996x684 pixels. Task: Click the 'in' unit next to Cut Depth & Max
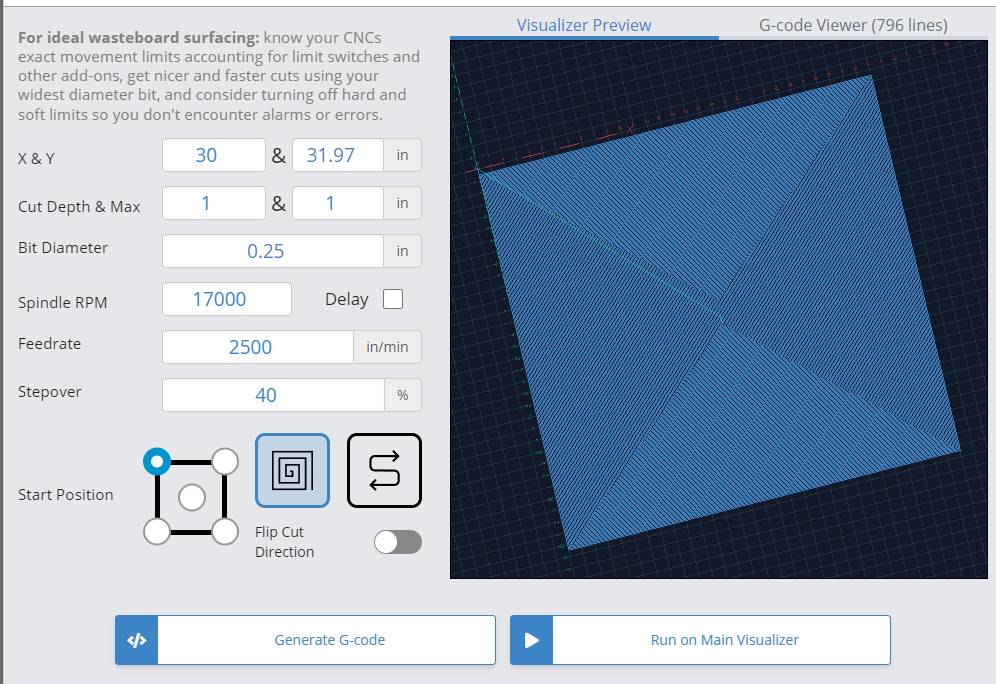pyautogui.click(x=402, y=203)
